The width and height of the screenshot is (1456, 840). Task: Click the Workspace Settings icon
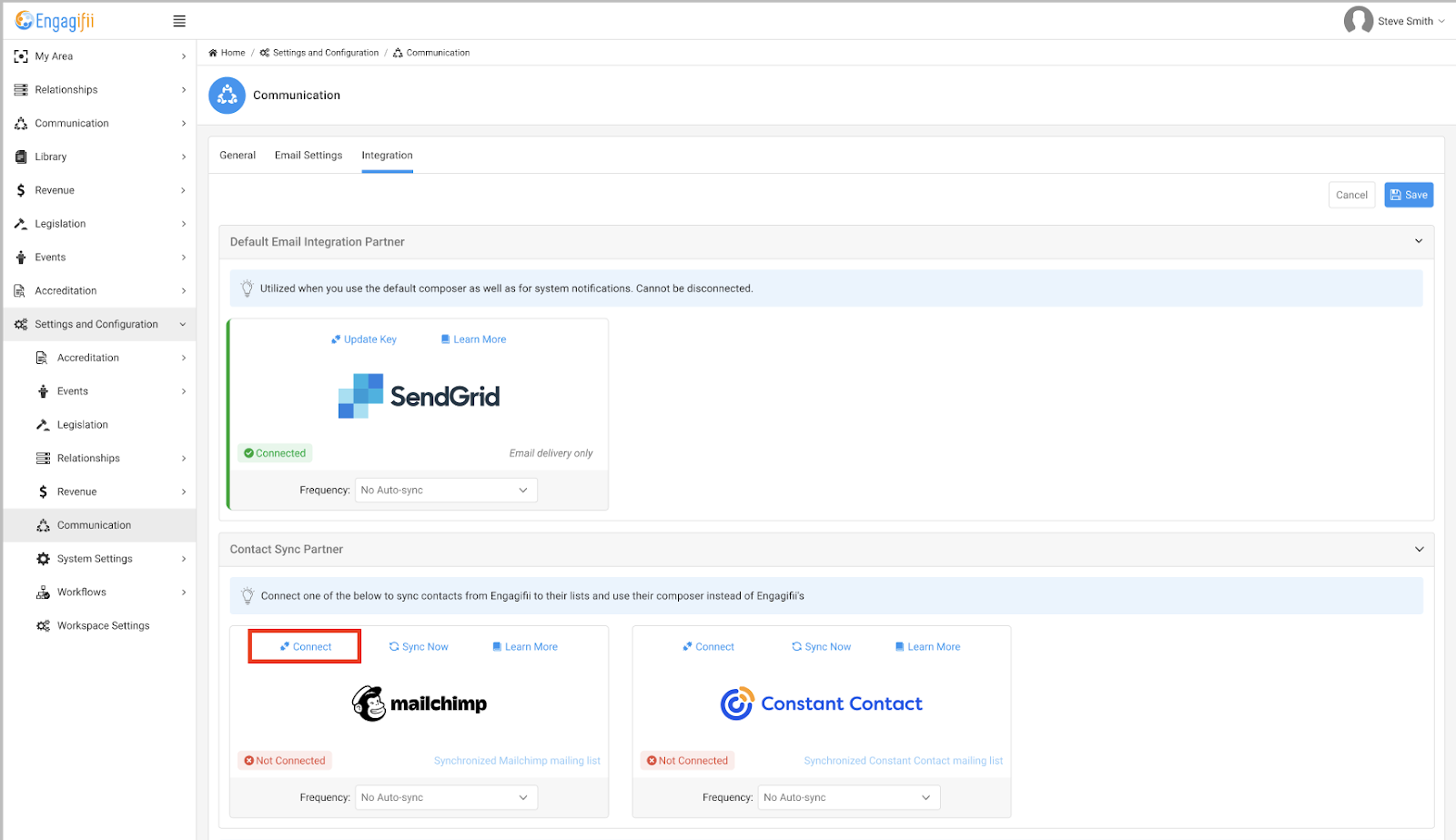click(43, 626)
